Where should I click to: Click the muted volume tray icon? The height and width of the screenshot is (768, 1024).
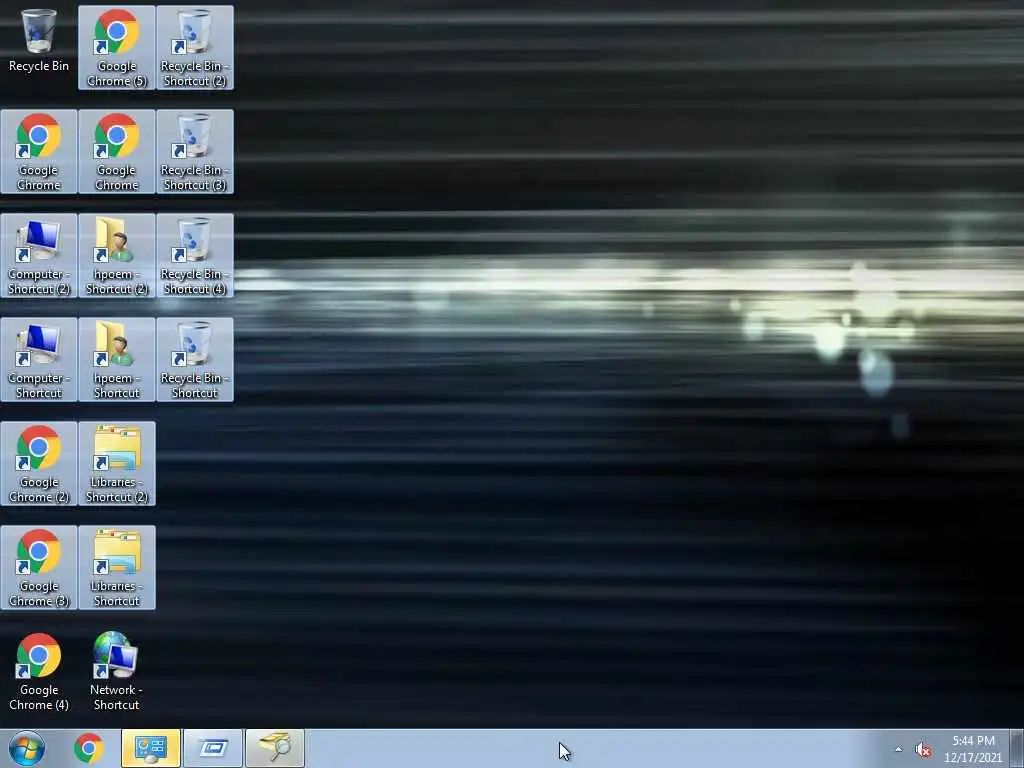[x=923, y=750]
